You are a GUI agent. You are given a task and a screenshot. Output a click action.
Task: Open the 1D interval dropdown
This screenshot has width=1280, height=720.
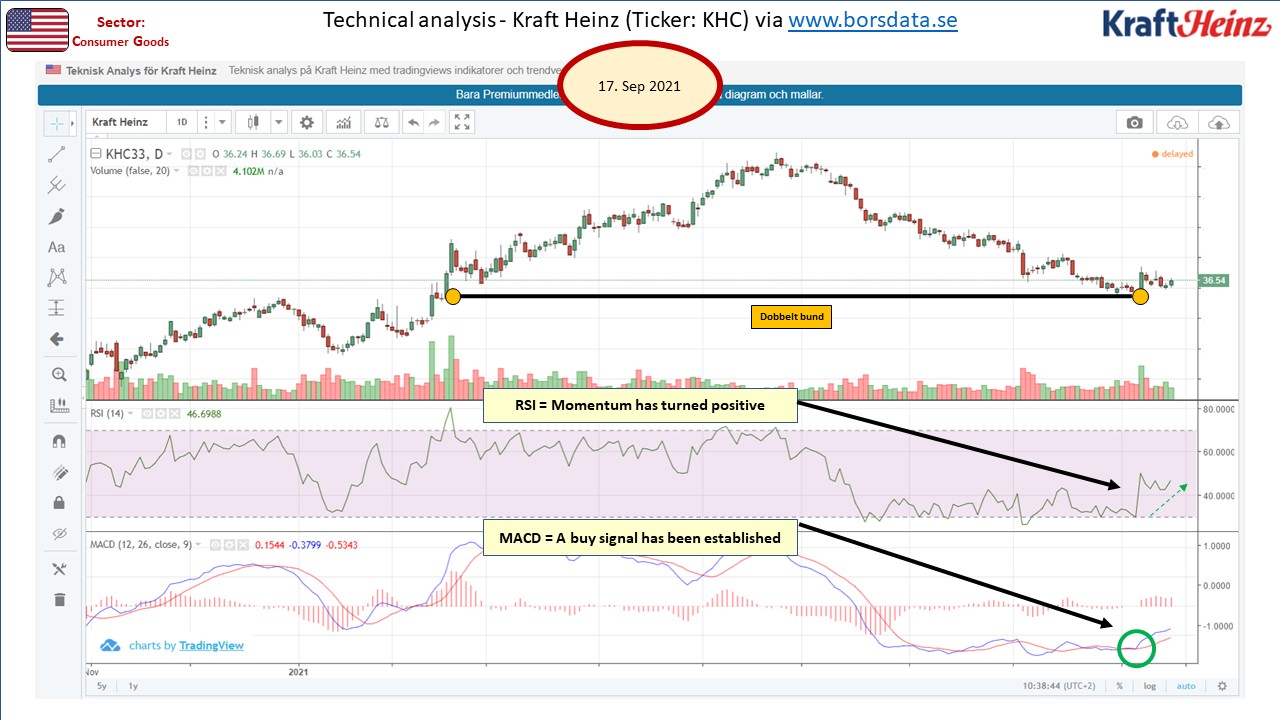(182, 122)
